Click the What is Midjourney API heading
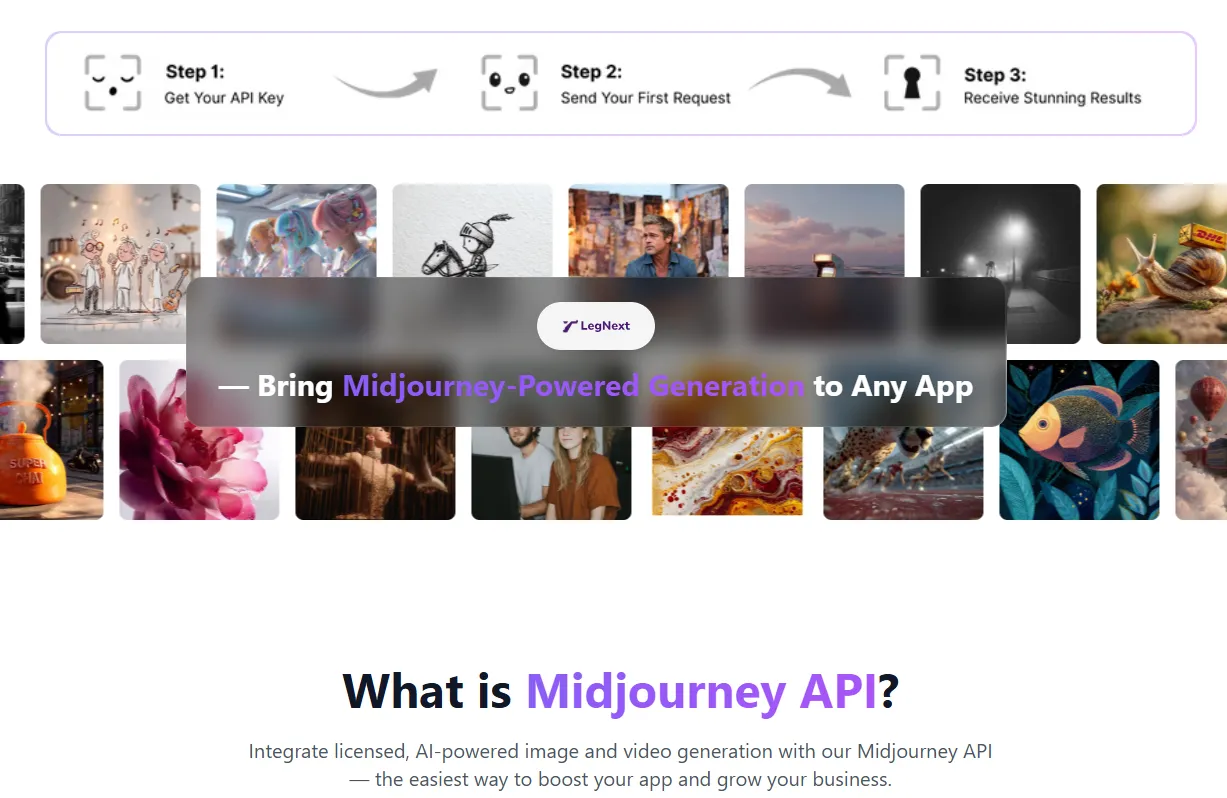This screenshot has height=798, width=1227. 620,691
